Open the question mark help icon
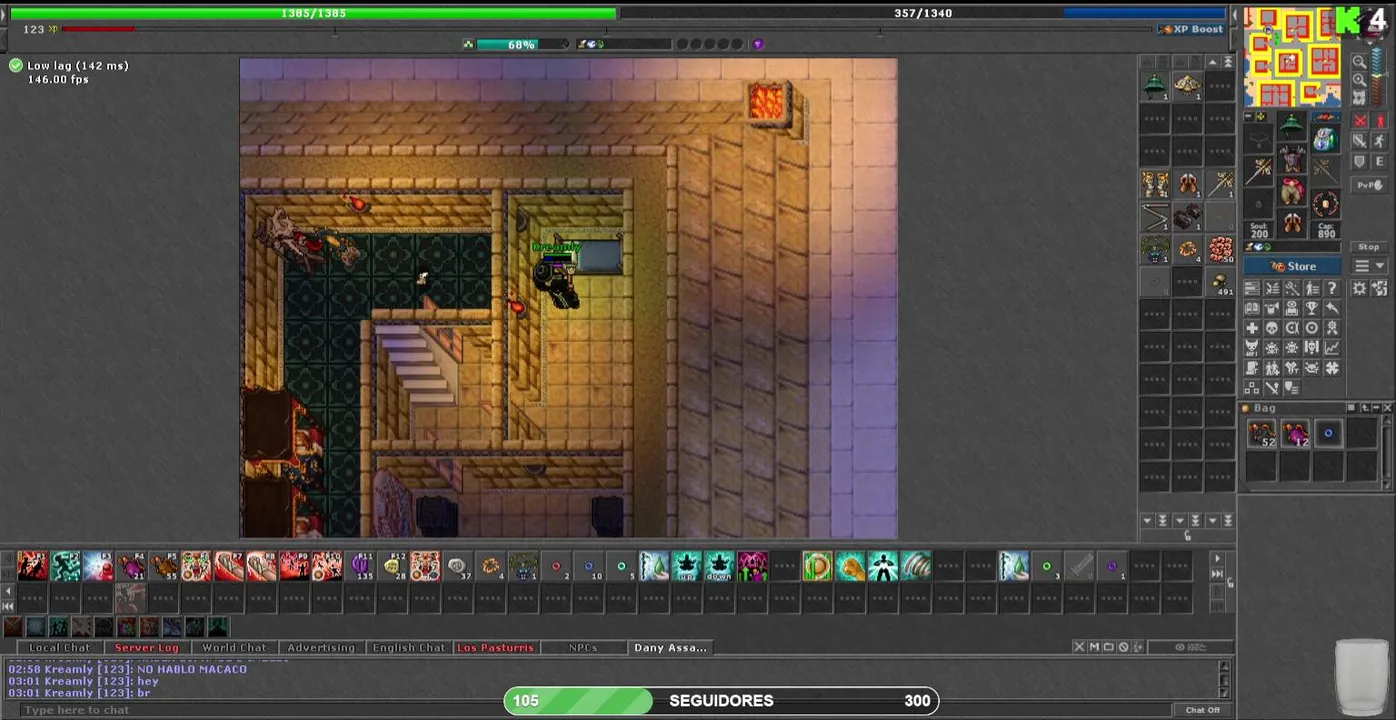This screenshot has height=720, width=1396. (1331, 288)
